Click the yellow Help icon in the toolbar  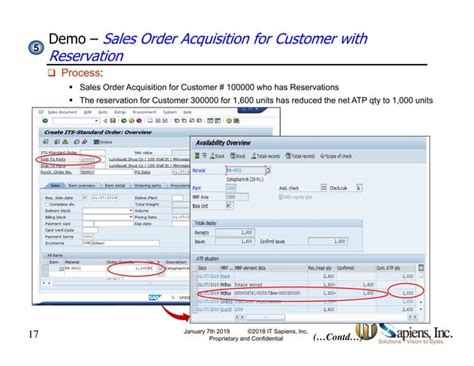click(229, 121)
